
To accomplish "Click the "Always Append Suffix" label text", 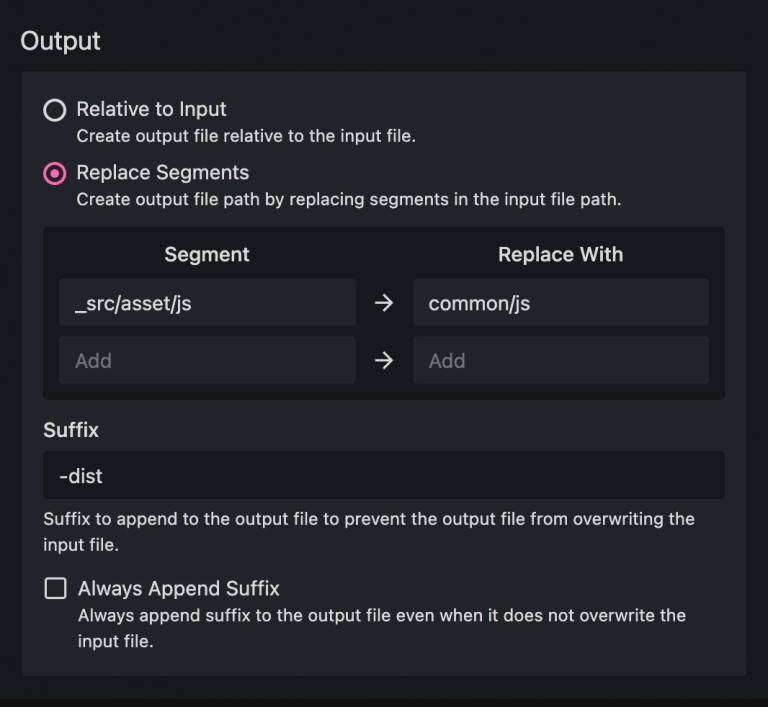I will 179,589.
